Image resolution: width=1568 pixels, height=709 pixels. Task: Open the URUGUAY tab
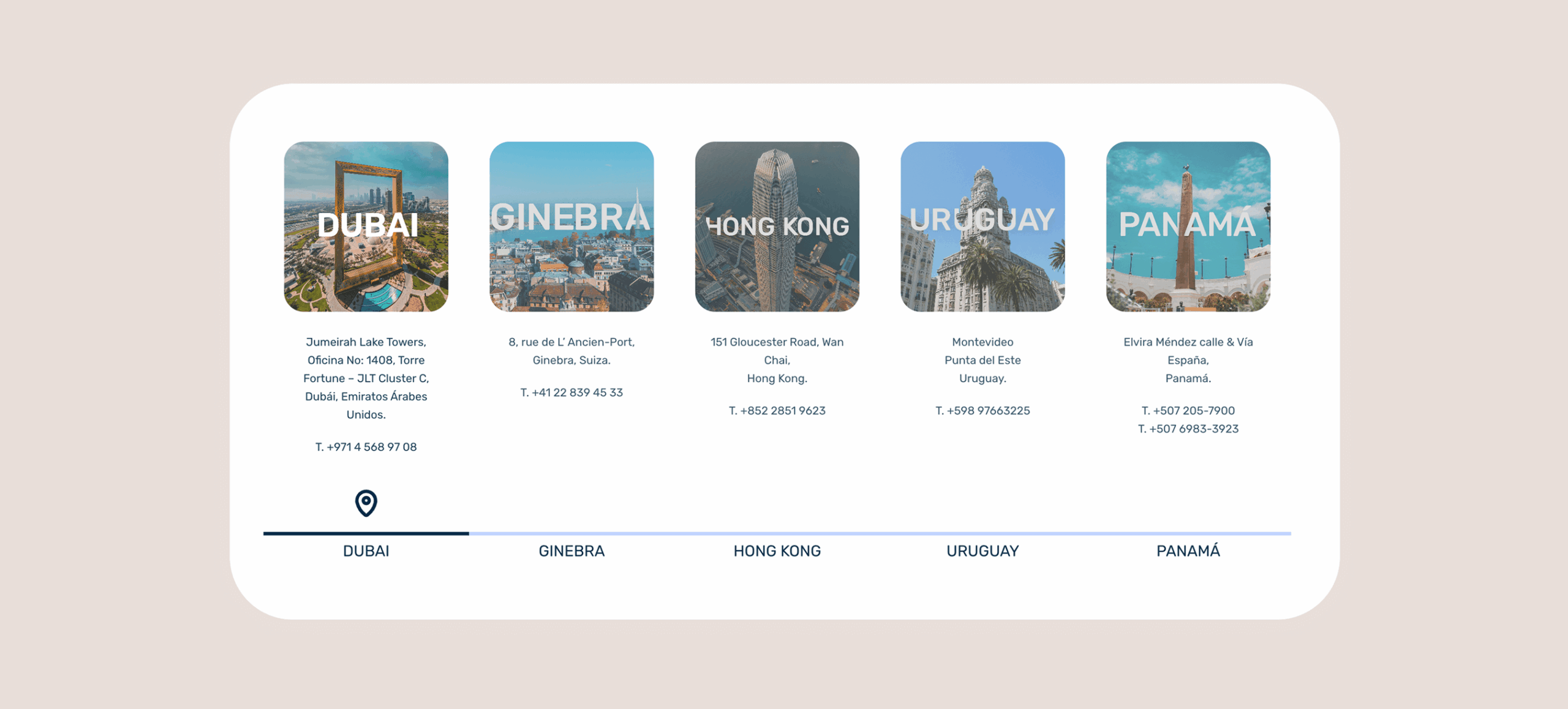click(x=982, y=551)
